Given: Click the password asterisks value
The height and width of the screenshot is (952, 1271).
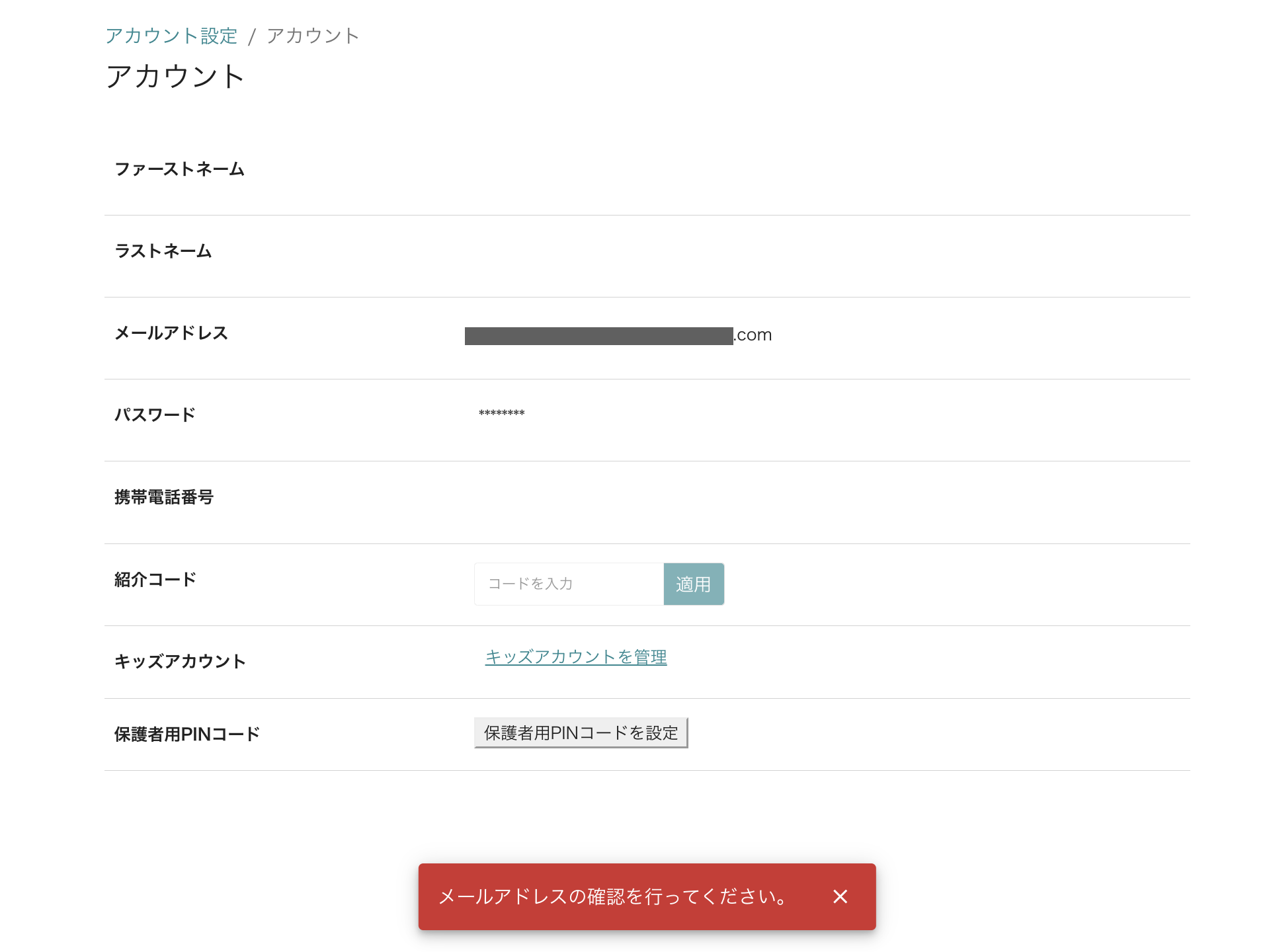Looking at the screenshot, I should click(501, 414).
